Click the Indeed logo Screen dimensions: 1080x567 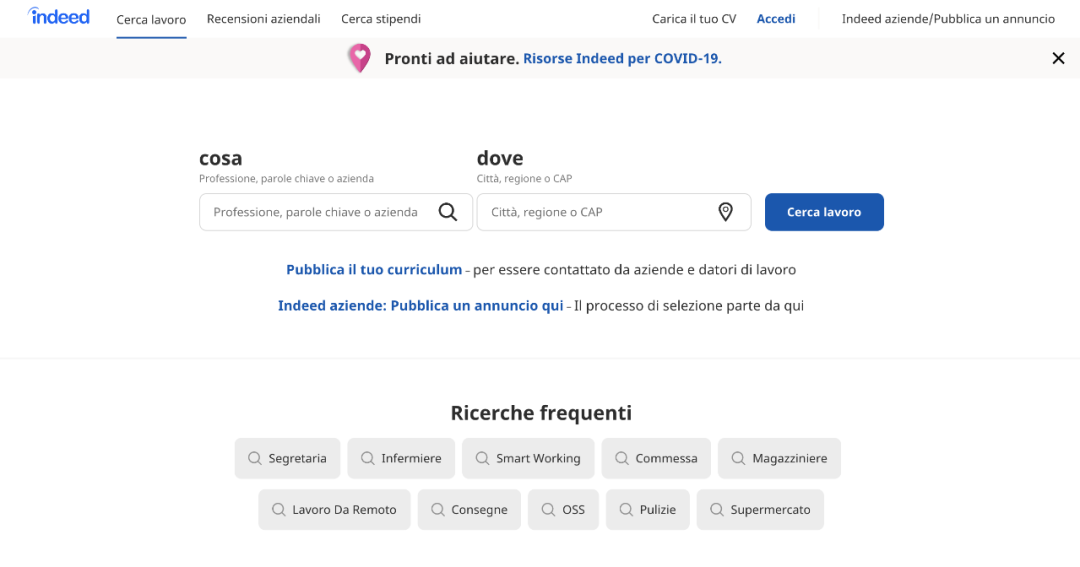pyautogui.click(x=59, y=17)
